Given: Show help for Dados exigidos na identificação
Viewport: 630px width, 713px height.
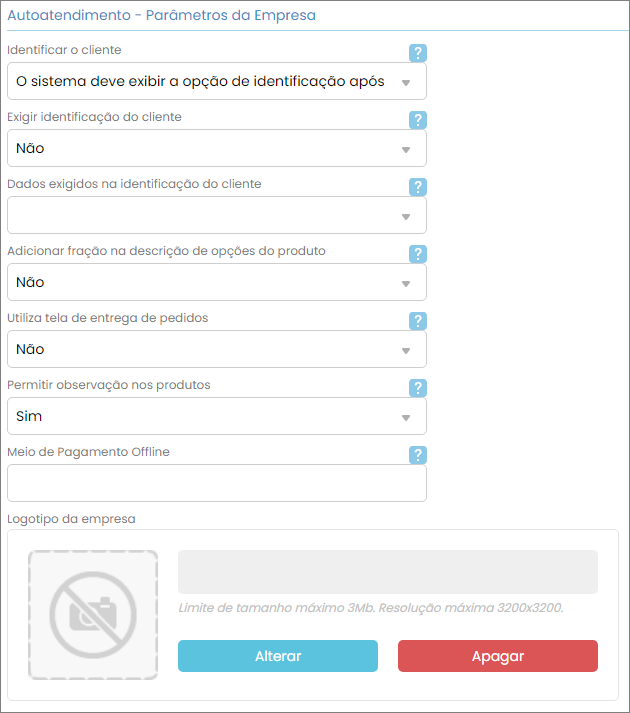Looking at the screenshot, I should point(418,187).
